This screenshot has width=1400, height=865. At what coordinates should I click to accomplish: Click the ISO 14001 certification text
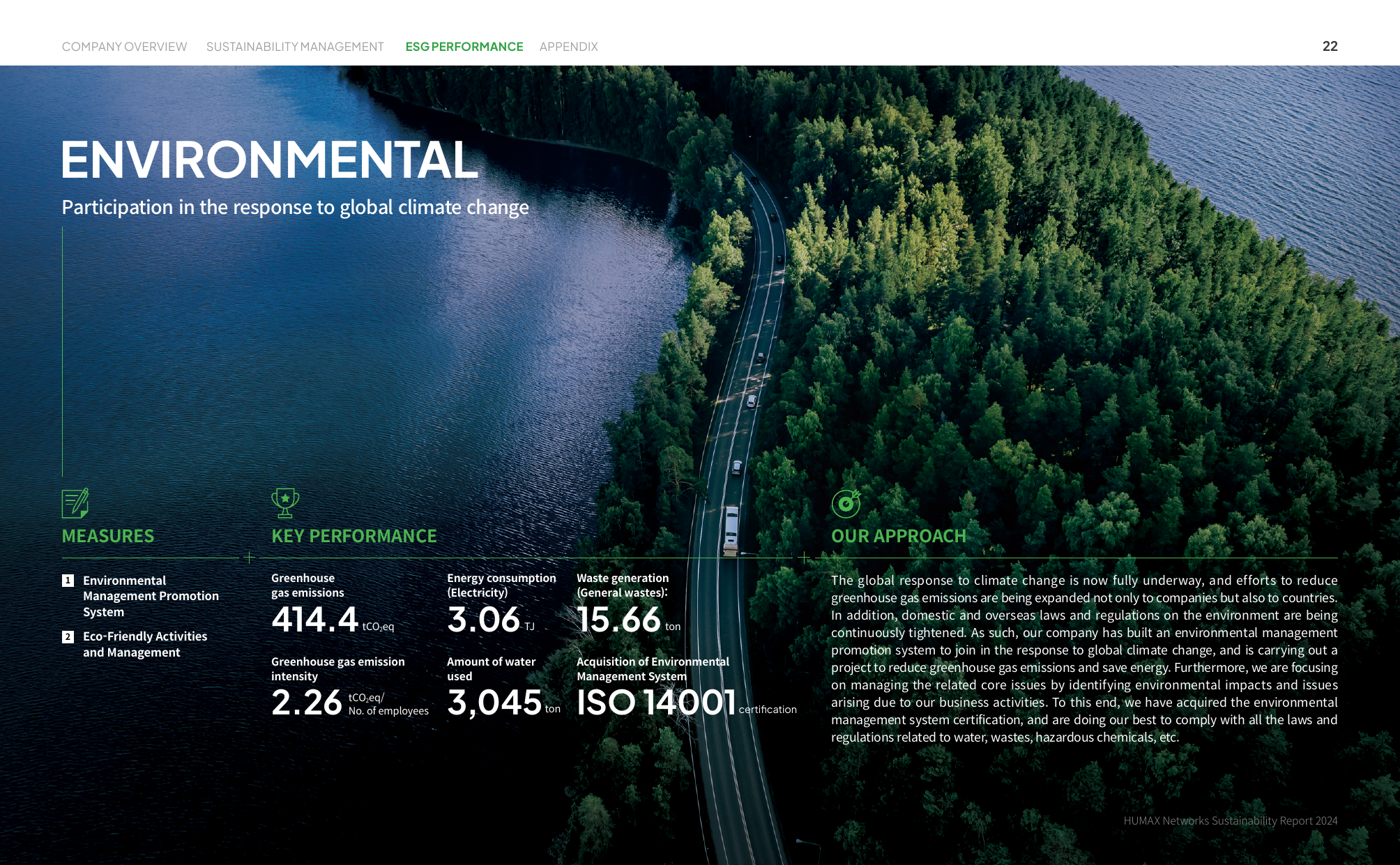(686, 703)
